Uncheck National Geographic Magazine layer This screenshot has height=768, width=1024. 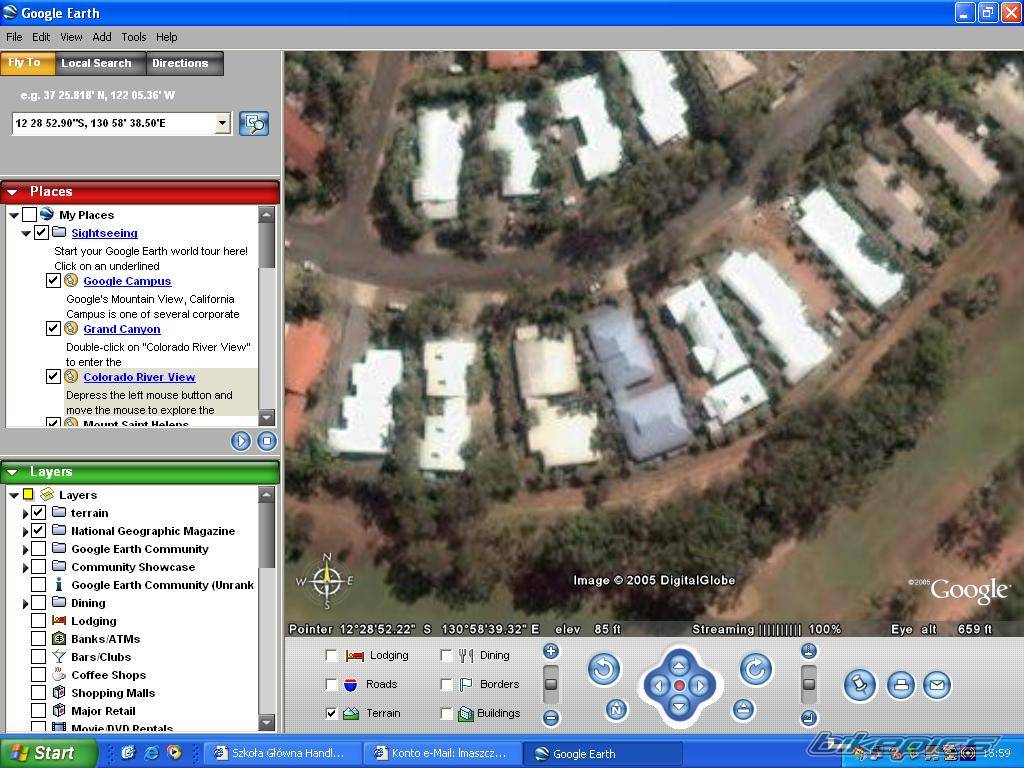(x=39, y=530)
